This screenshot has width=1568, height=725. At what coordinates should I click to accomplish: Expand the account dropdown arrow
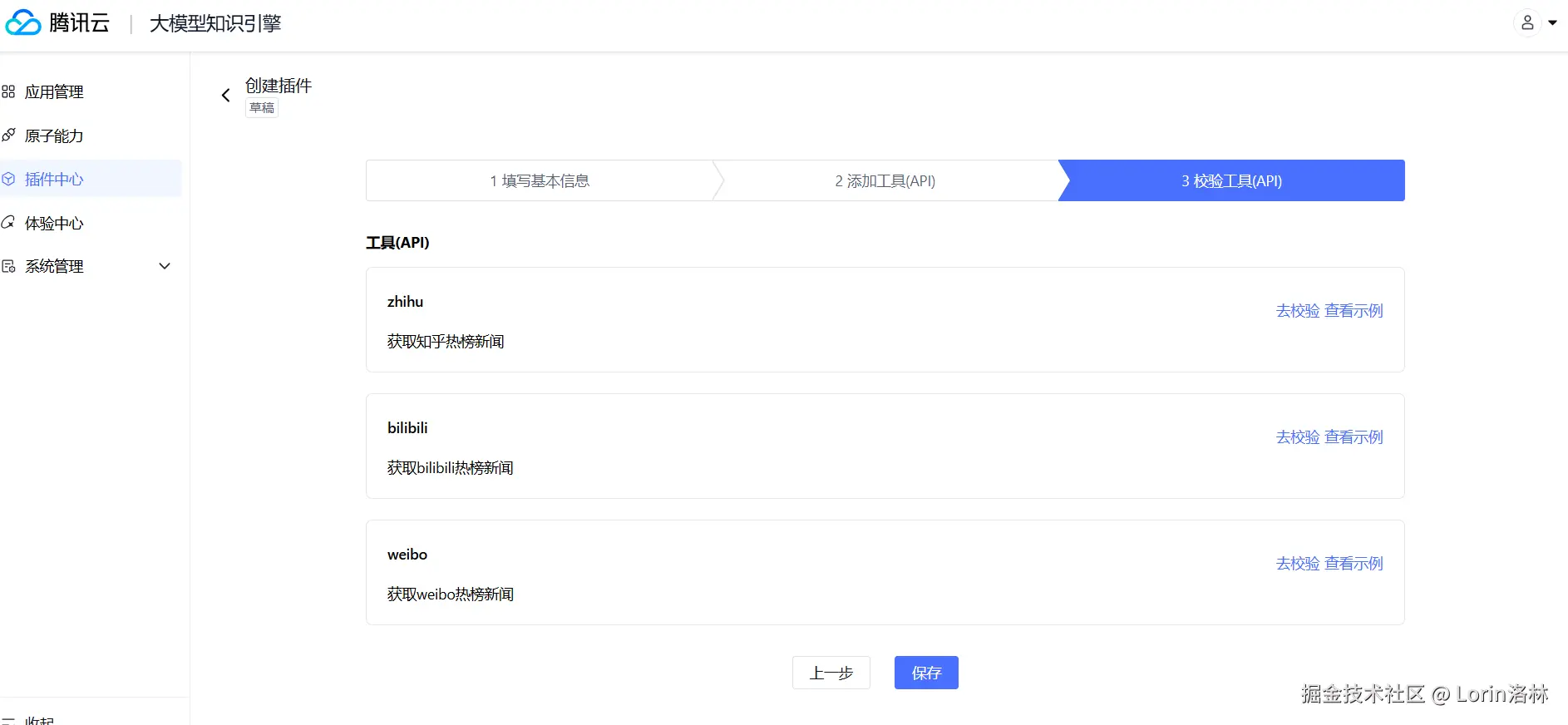click(x=1552, y=22)
